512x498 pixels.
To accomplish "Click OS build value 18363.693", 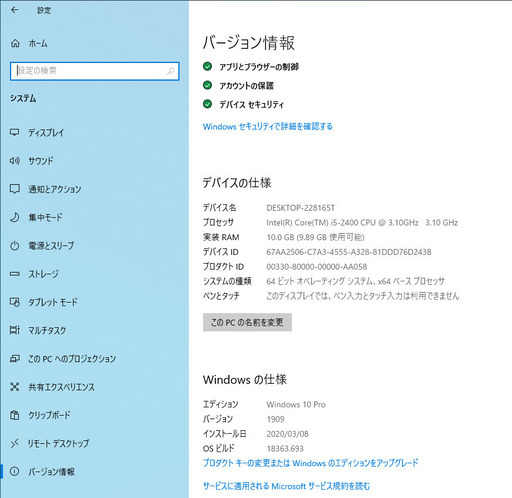I will pyautogui.click(x=285, y=448).
